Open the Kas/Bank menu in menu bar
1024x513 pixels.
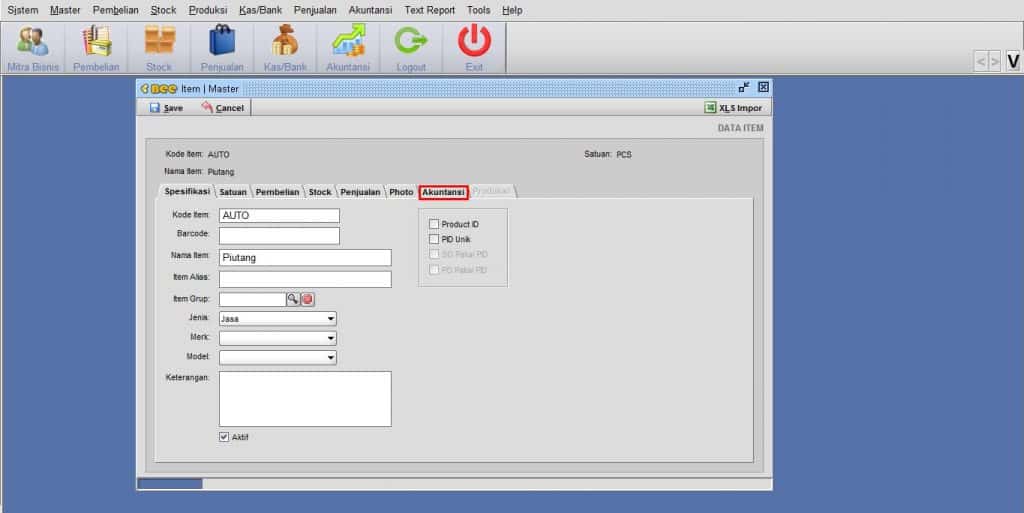(261, 10)
